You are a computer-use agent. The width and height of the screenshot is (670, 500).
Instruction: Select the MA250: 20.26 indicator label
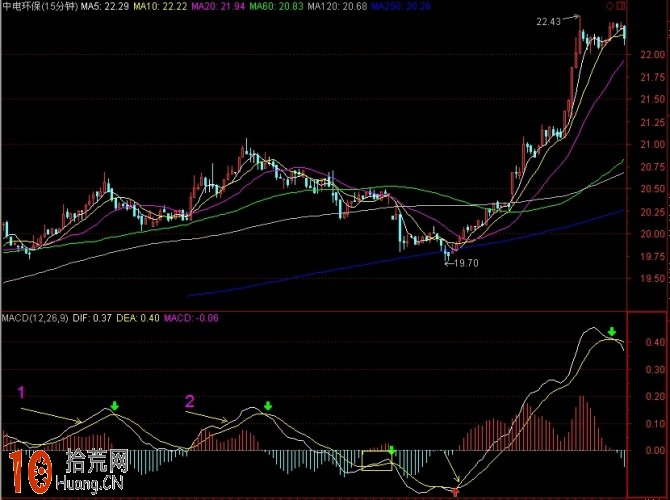coord(401,6)
